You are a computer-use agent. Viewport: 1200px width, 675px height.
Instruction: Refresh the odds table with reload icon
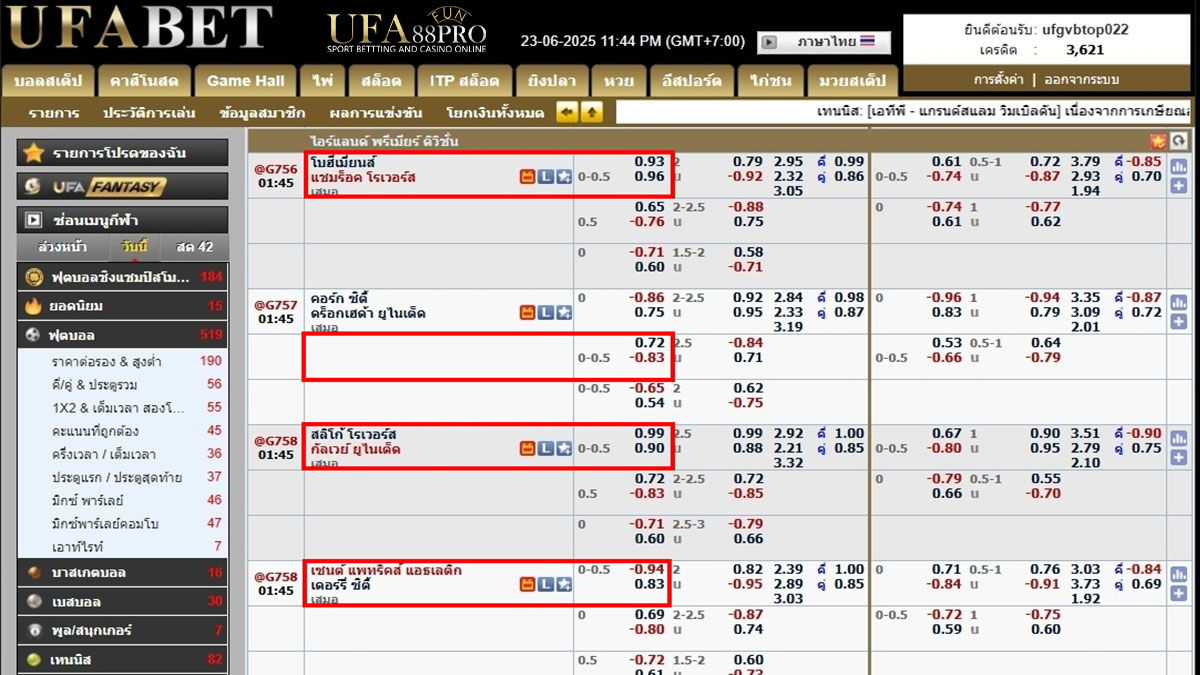tap(1178, 141)
